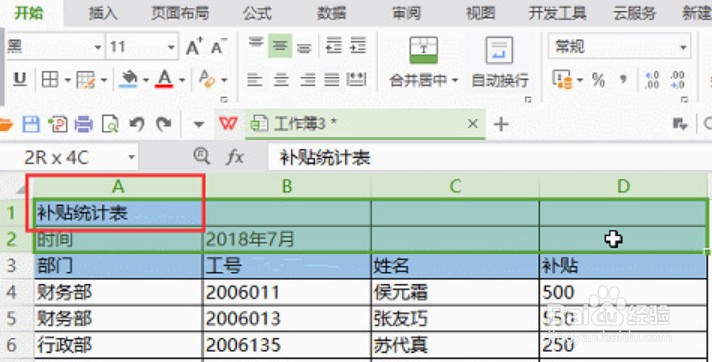Increase font size with A+ icon
The height and width of the screenshot is (362, 712).
[x=195, y=46]
